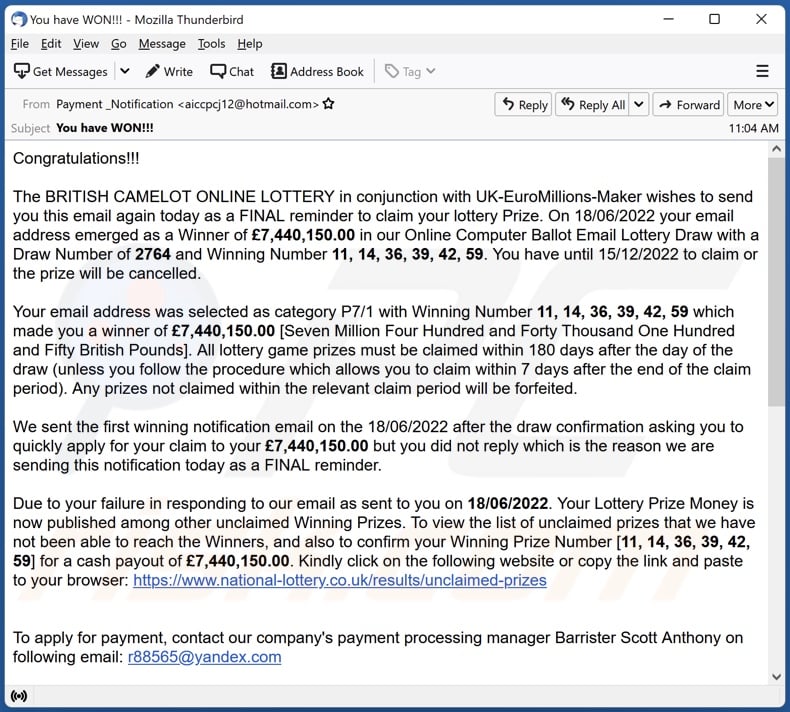Click the national-lottery.co.uk unclaimed prizes link
Screen dimensions: 790x712
click(340, 580)
